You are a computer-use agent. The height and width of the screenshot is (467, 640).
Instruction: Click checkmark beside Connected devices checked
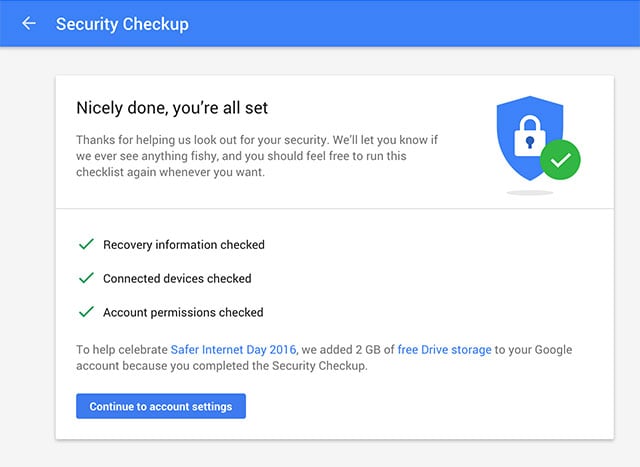[x=86, y=278]
